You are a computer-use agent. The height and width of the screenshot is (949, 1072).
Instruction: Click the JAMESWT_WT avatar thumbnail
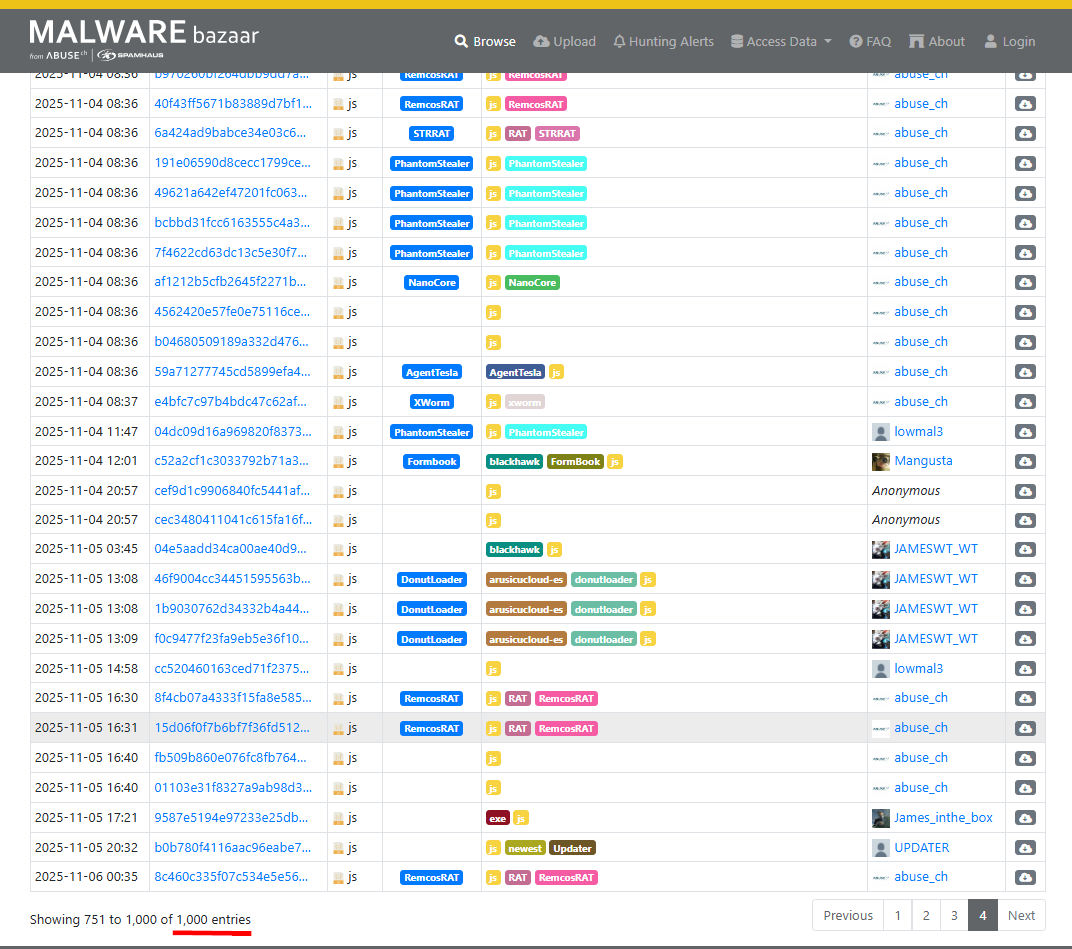(x=879, y=548)
